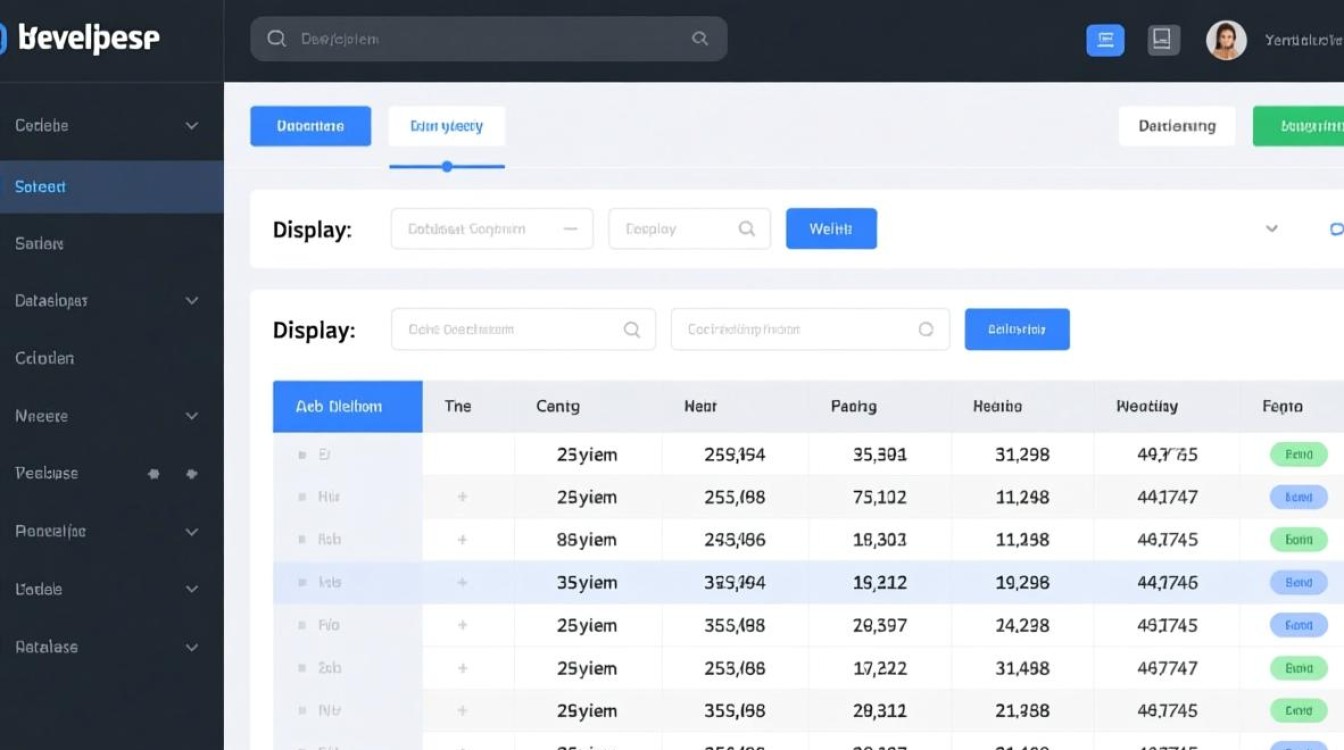Click the 'Paohg' column header
Image resolution: width=1344 pixels, height=750 pixels.
pyautogui.click(x=853, y=407)
